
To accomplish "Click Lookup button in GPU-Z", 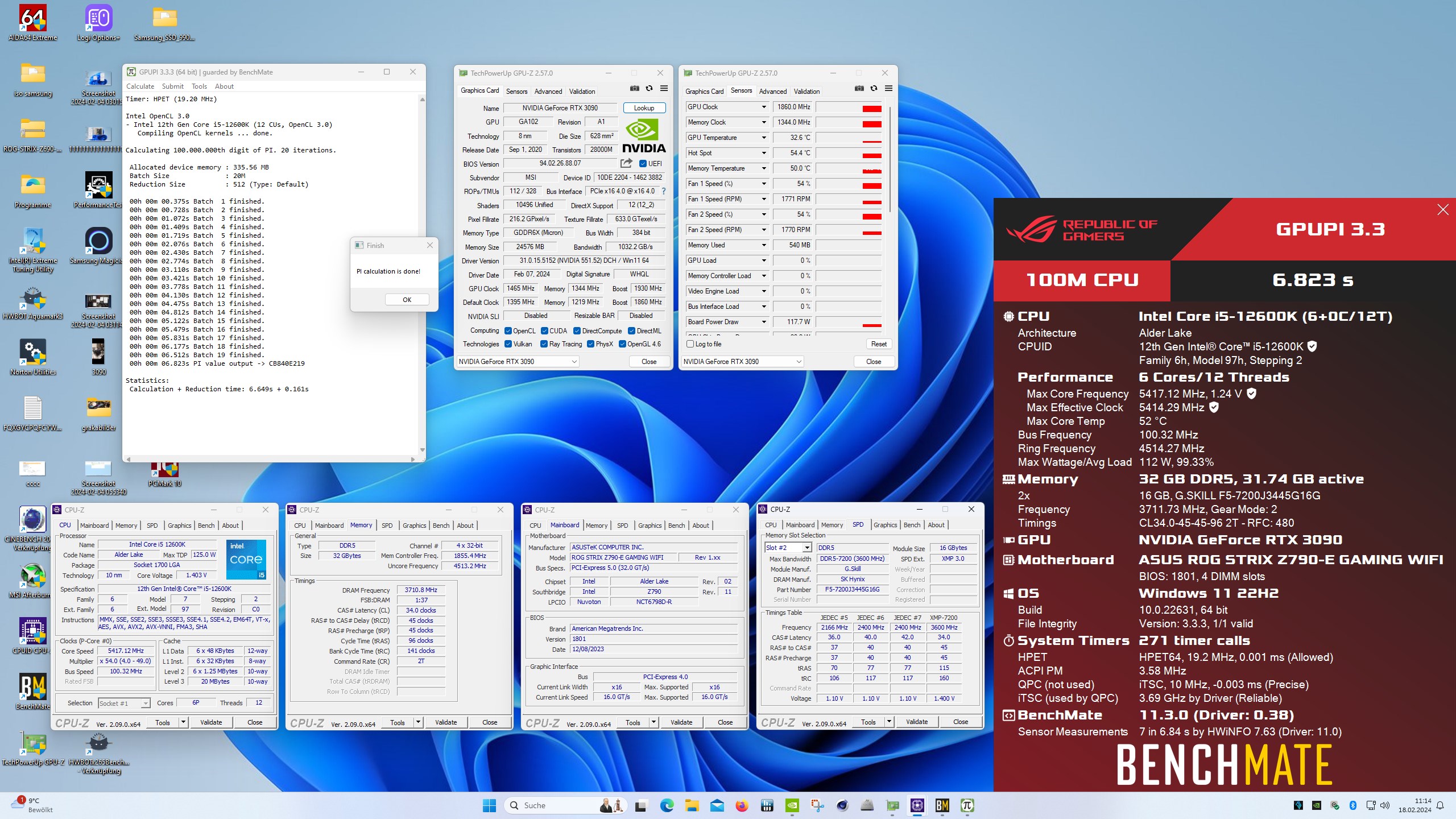I will (644, 108).
